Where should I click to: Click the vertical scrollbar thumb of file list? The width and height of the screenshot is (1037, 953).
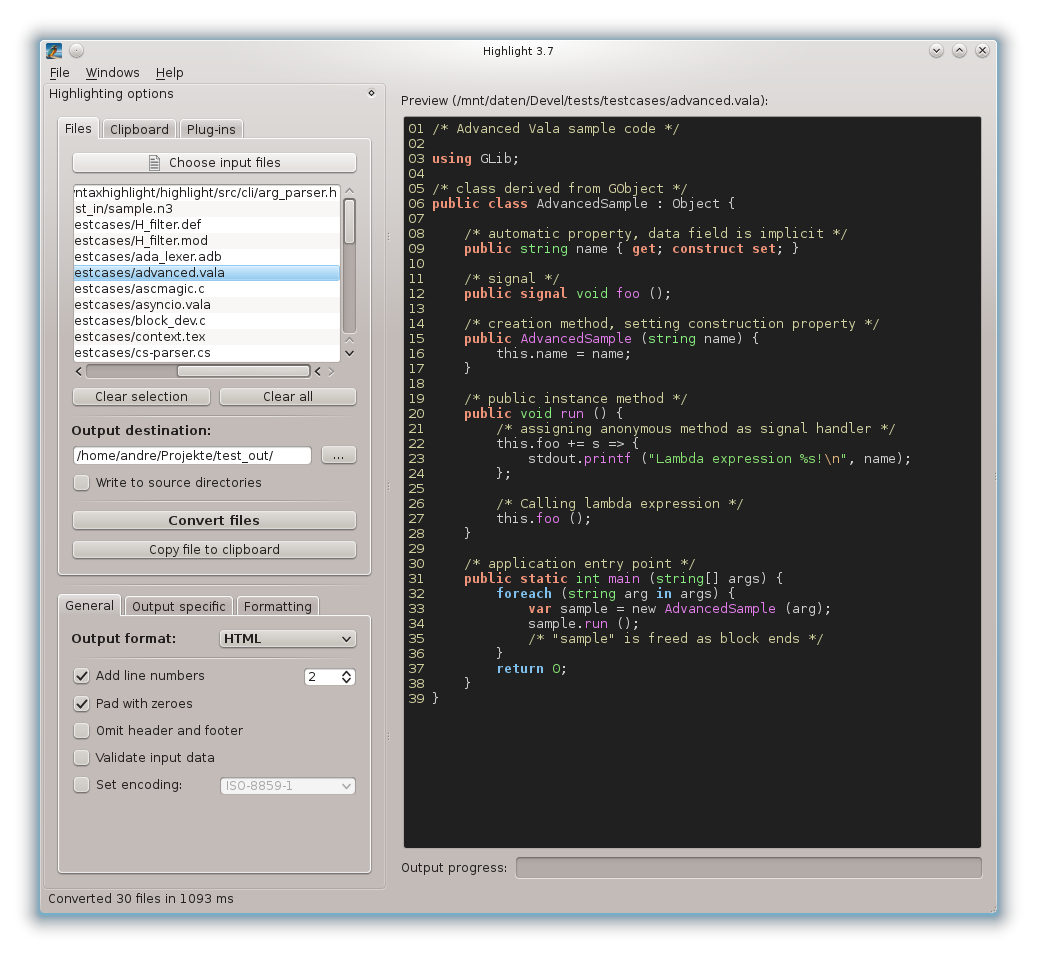click(350, 222)
